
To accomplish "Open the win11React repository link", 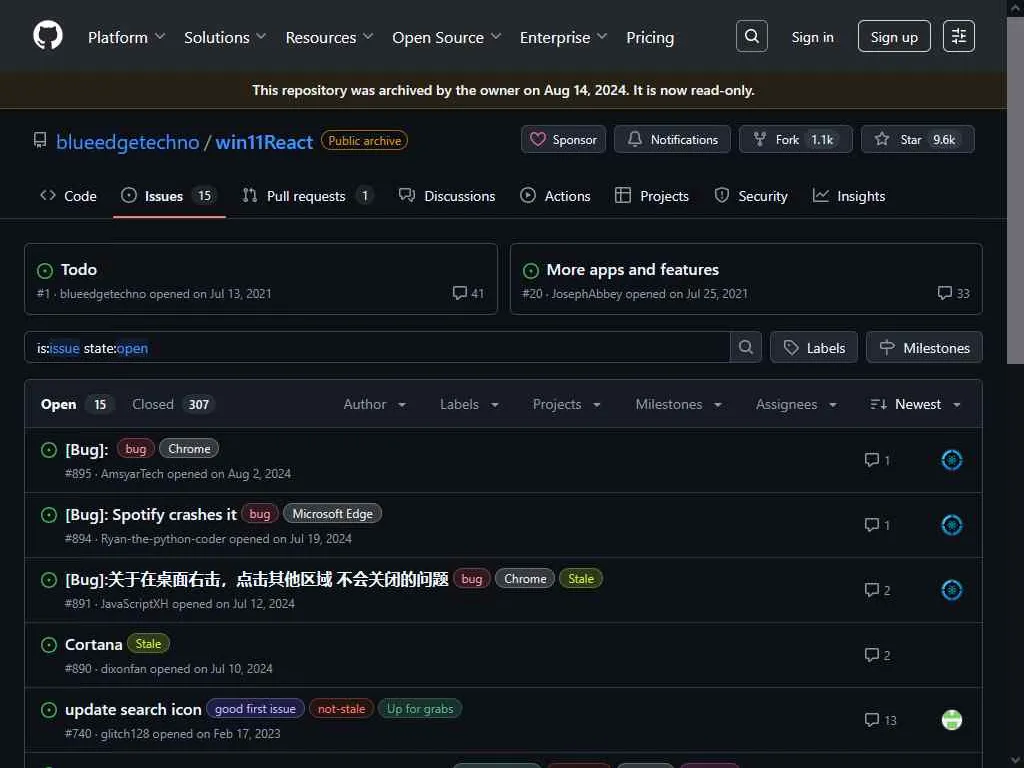I will point(264,142).
